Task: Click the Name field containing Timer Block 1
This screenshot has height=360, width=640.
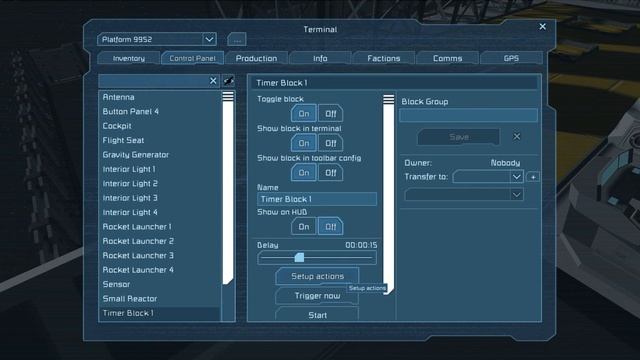Action: pos(317,199)
